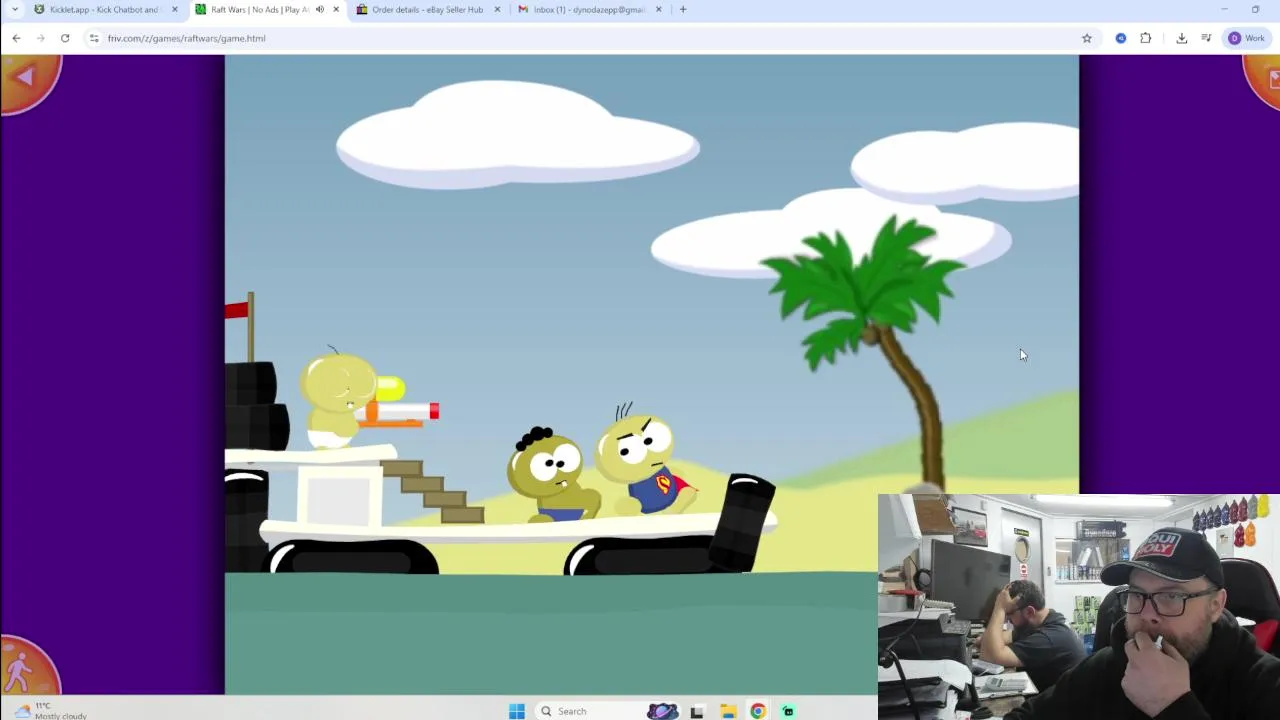This screenshot has height=720, width=1280.
Task: Open the planet search highlight icon
Action: point(662,711)
